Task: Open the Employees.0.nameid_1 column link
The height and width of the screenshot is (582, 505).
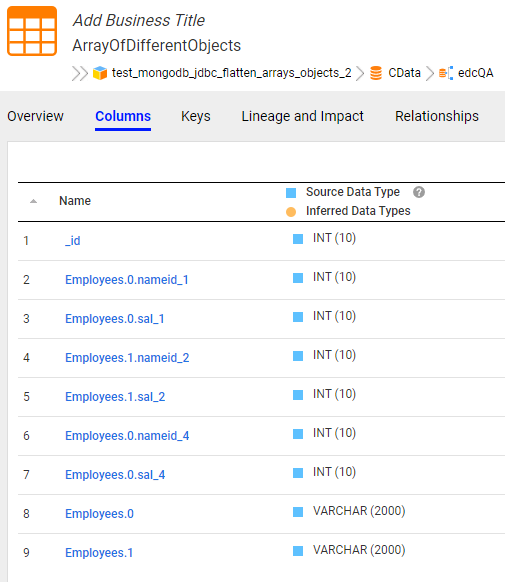Action: [x=127, y=279]
